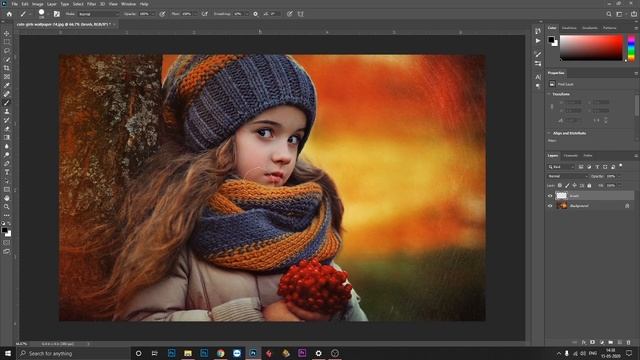Collapse the Transform section

(x=549, y=94)
